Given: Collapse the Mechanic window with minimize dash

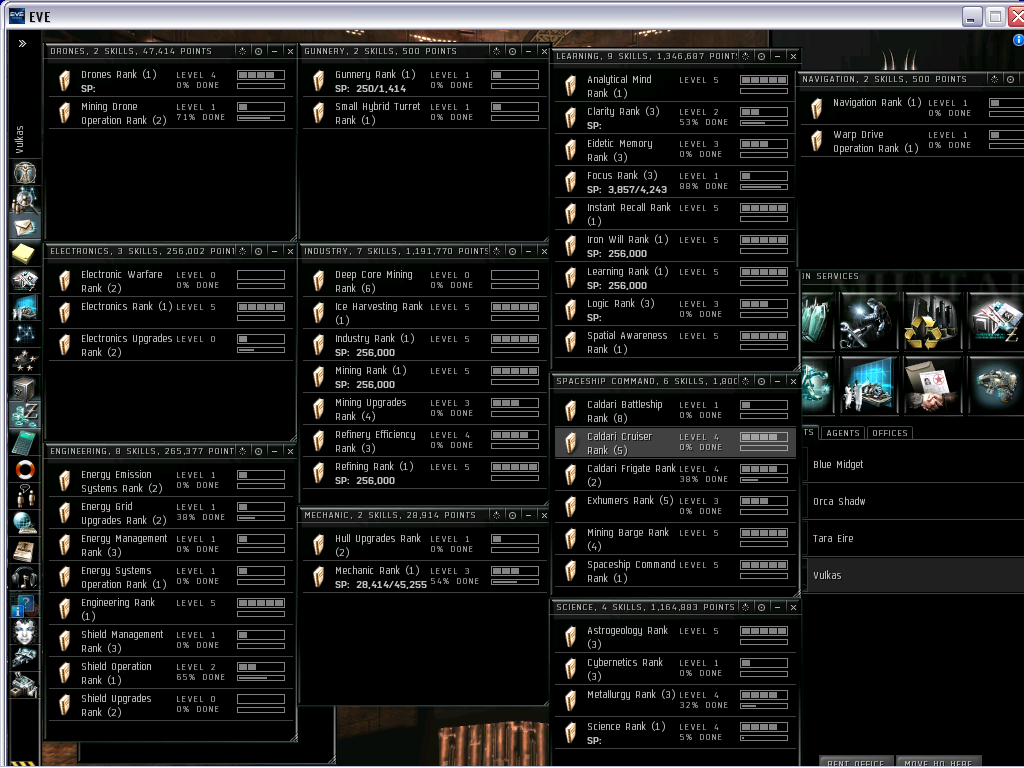Looking at the screenshot, I should pyautogui.click(x=528, y=515).
